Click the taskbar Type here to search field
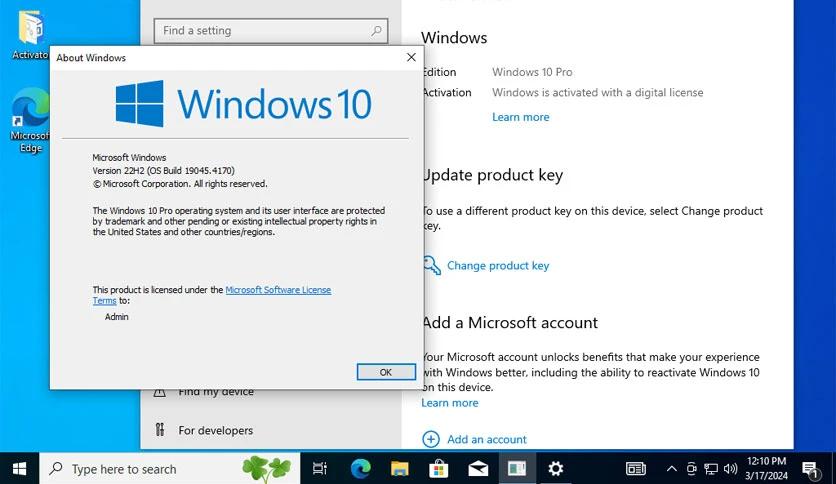Screen dimensions: 836x484 (140, 468)
